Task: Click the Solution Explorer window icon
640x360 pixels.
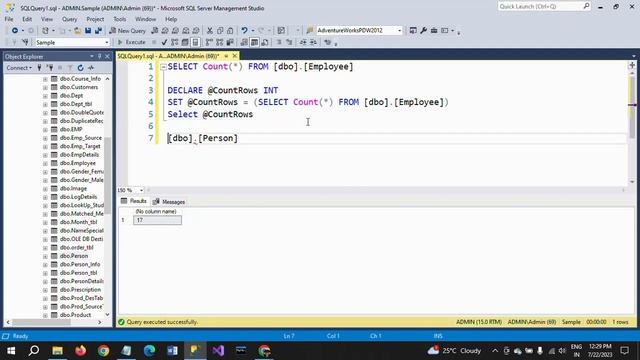Action: 413,31
